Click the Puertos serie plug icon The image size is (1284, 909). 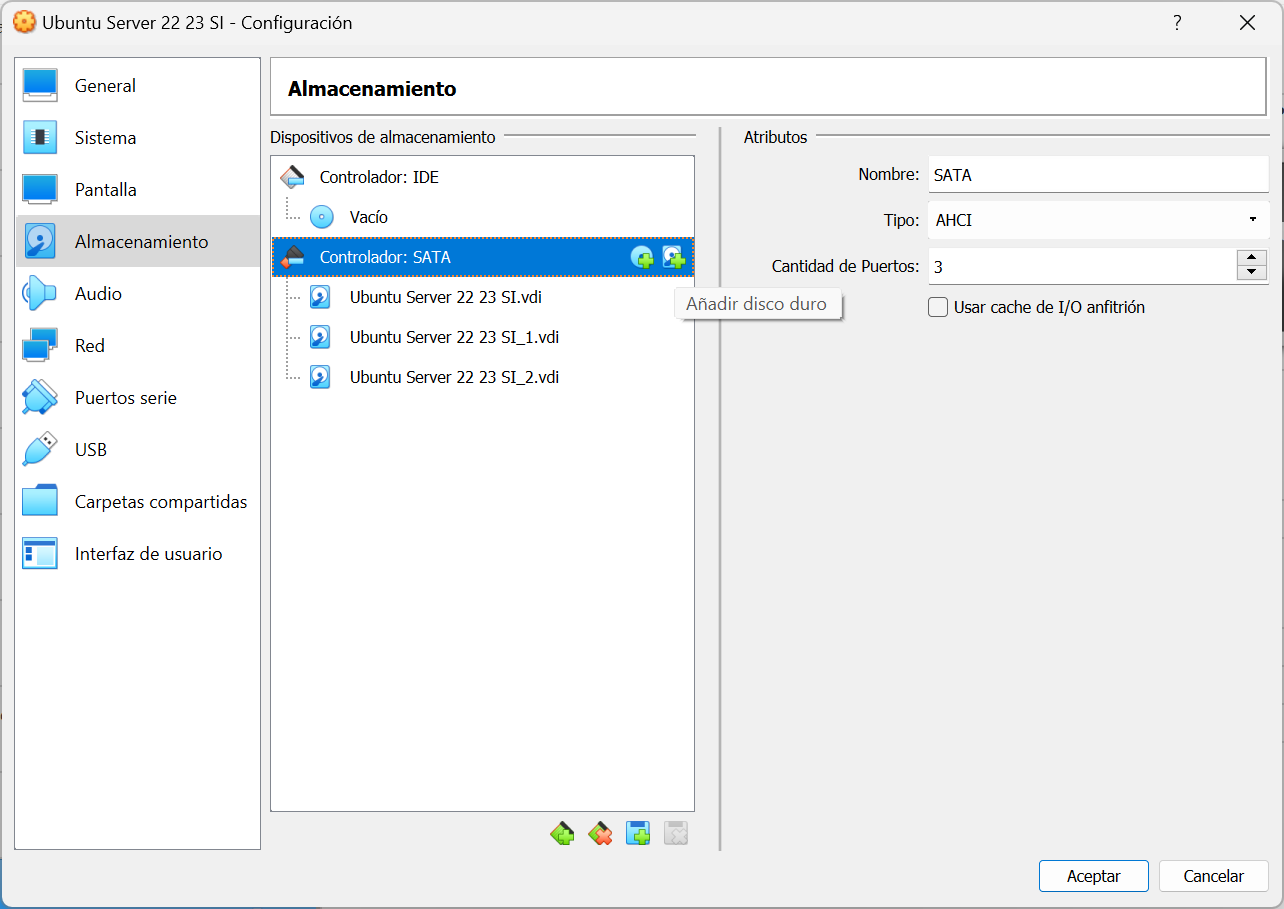click(40, 398)
